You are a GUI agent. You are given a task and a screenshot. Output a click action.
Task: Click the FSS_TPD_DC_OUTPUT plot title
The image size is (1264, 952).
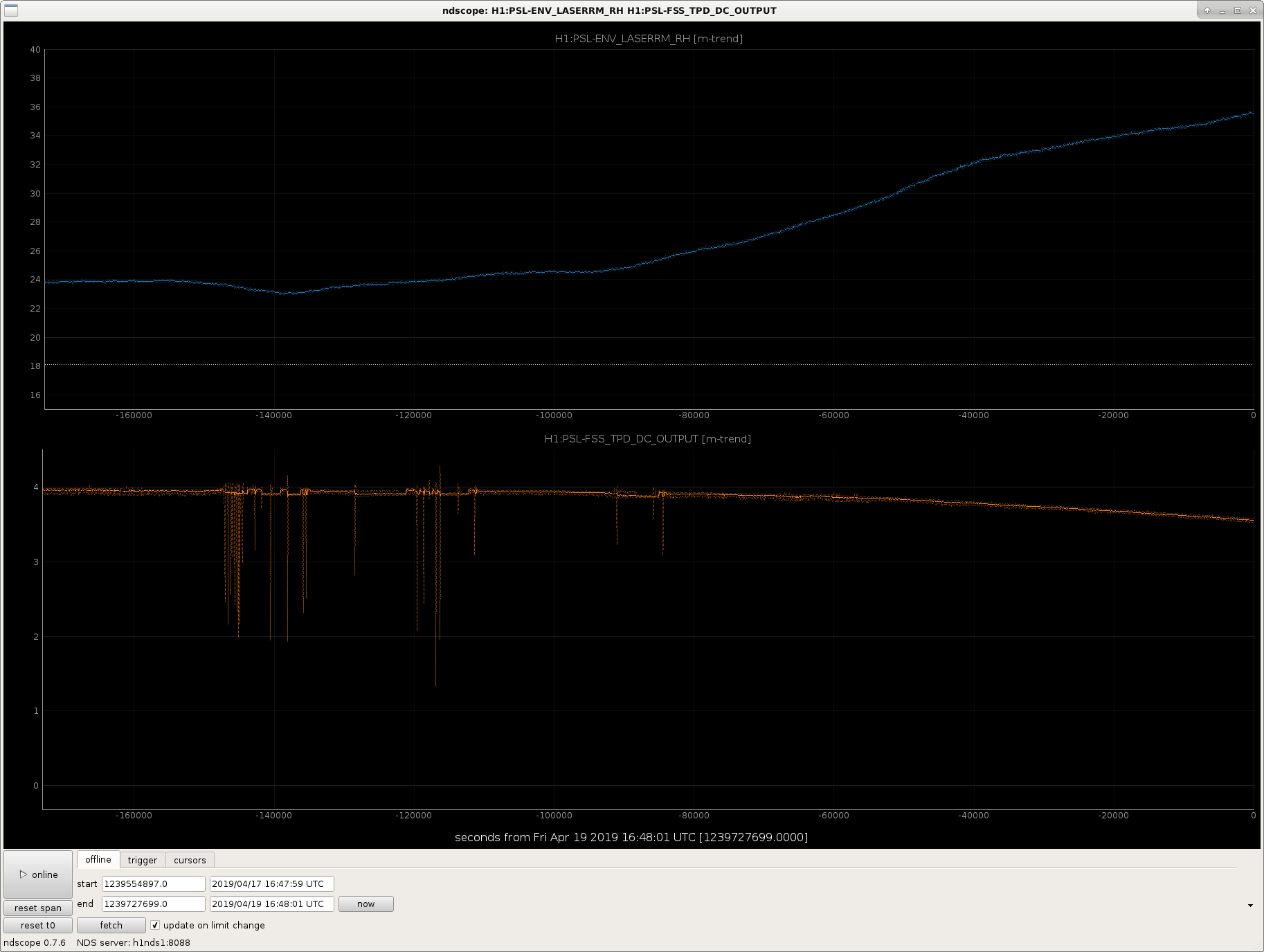coord(648,439)
